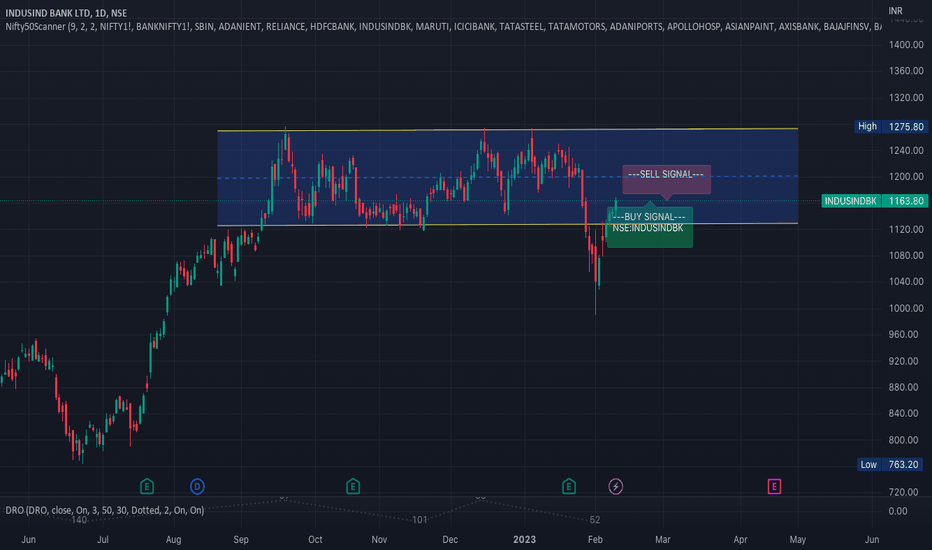Select the SELL SIGNAL label
The height and width of the screenshot is (550, 932).
666,178
